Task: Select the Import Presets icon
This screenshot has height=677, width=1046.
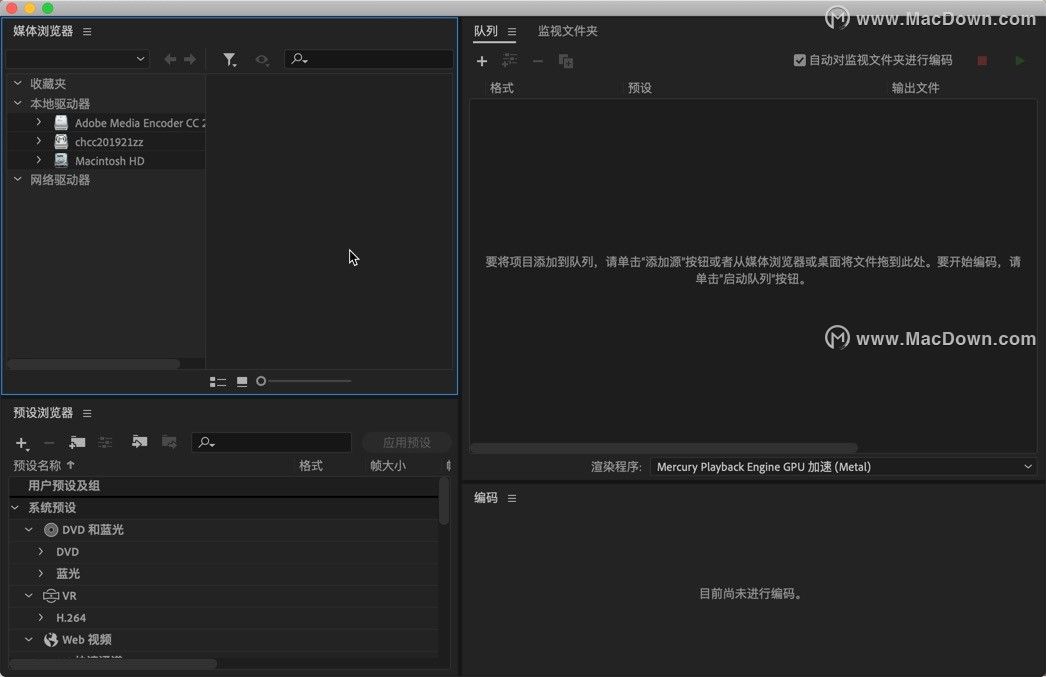Action: [139, 441]
